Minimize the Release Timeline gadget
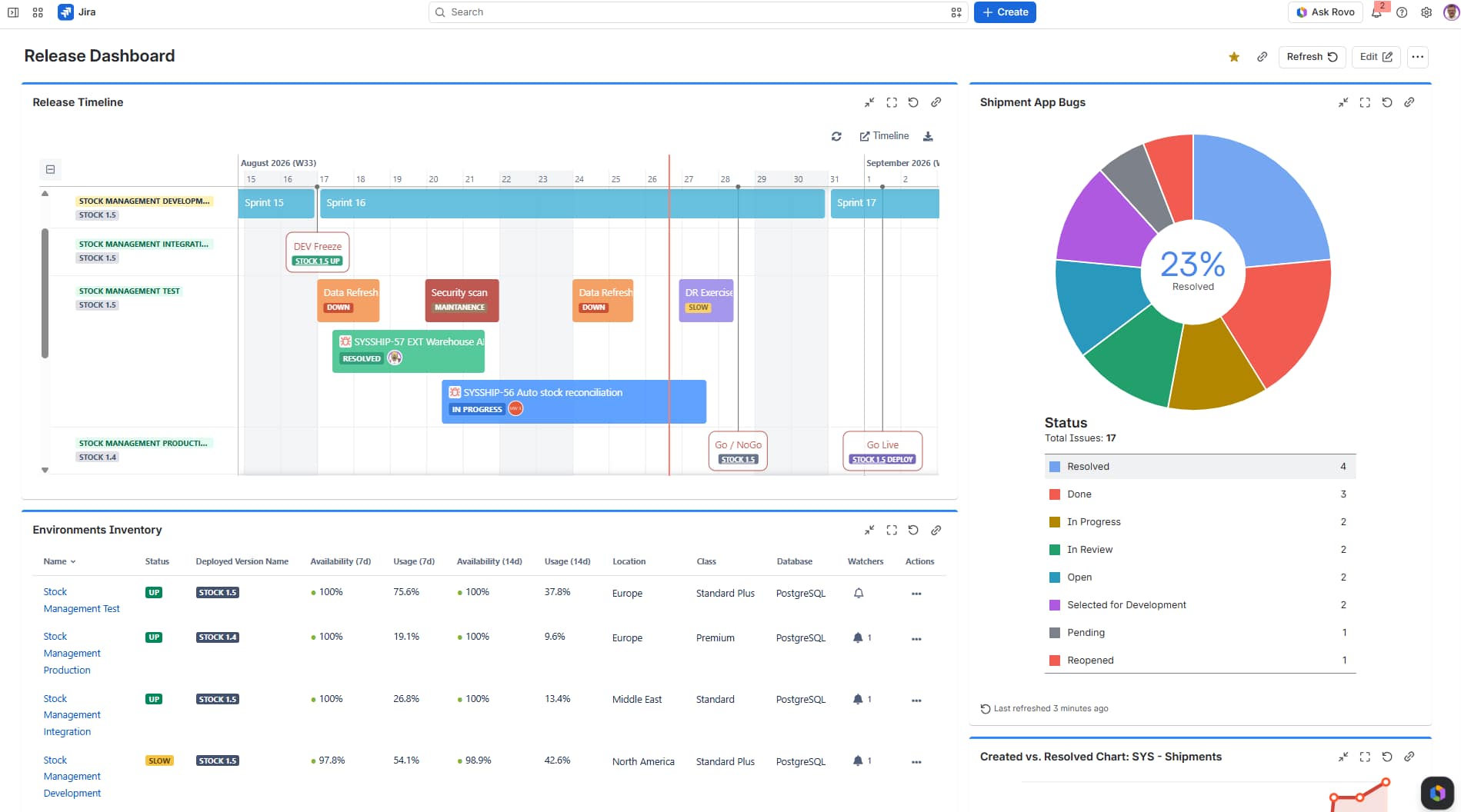 point(869,102)
